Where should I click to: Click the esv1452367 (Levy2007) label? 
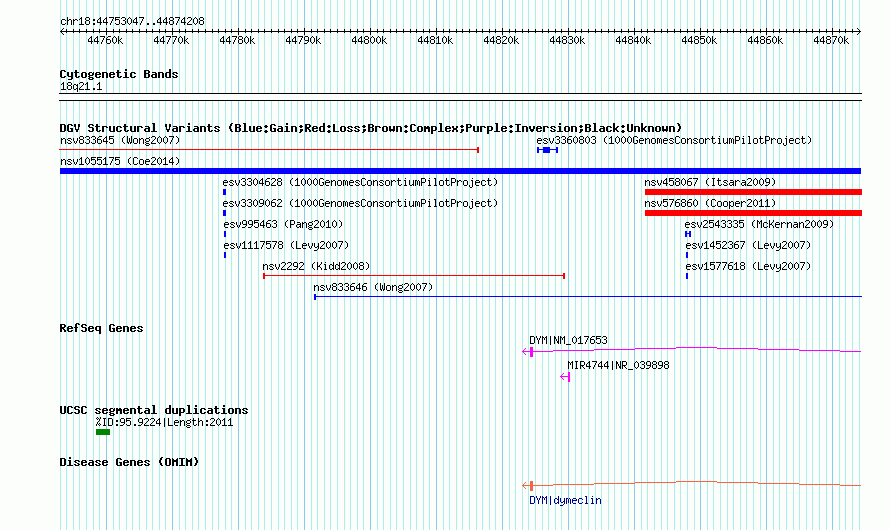click(x=748, y=245)
